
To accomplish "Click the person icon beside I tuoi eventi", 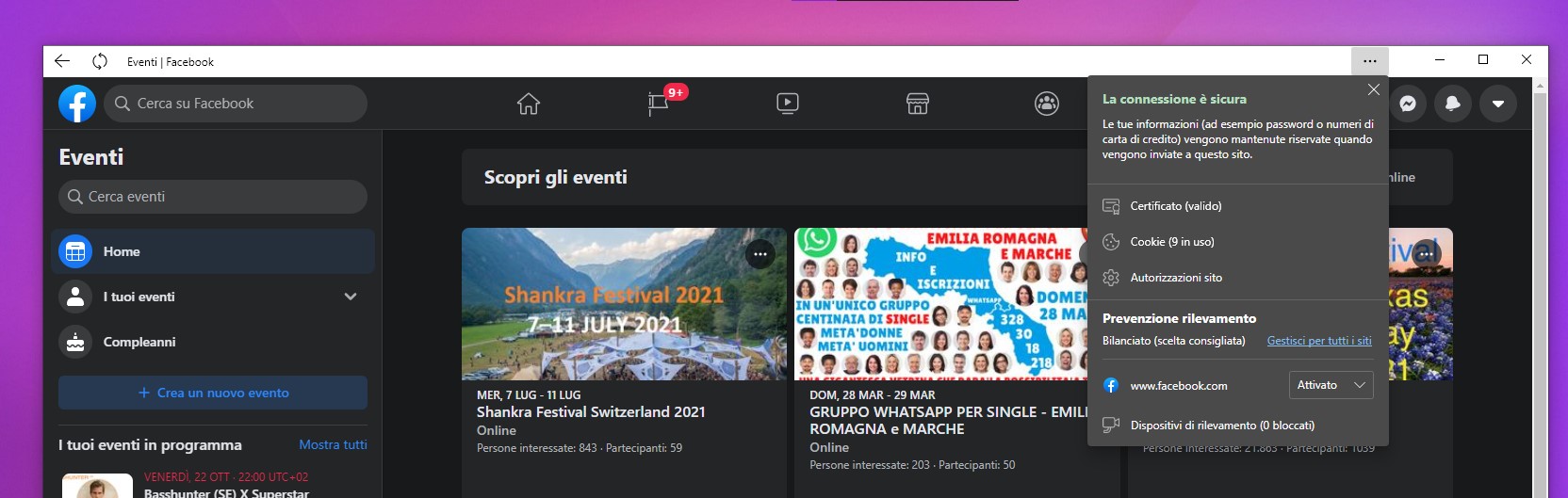I will [75, 297].
